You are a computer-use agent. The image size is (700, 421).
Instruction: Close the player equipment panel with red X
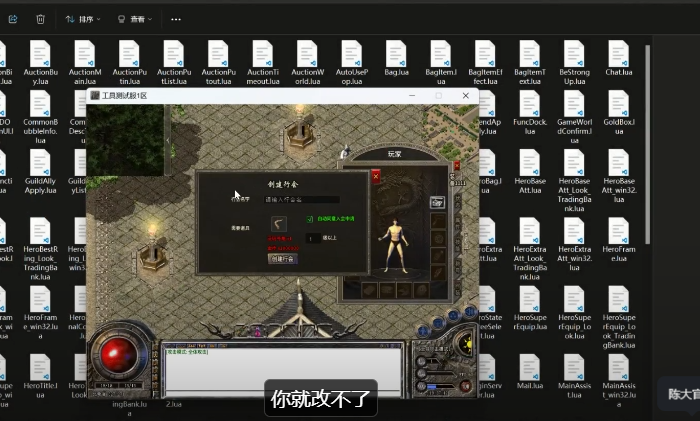pos(376,176)
